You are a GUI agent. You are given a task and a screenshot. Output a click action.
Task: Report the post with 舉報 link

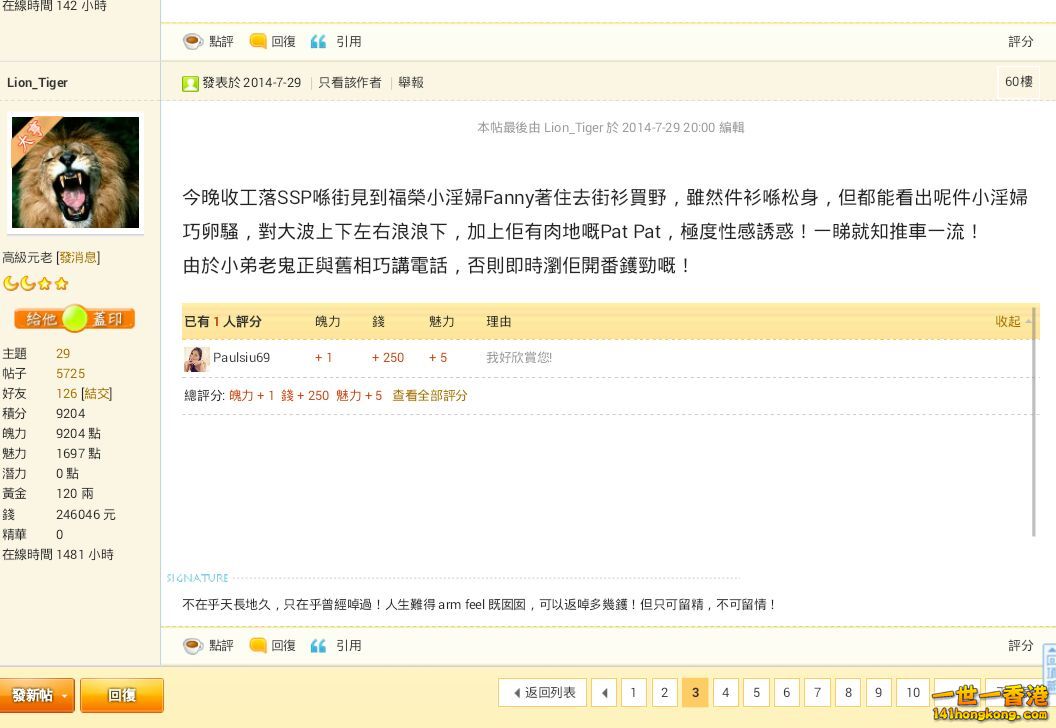(411, 83)
